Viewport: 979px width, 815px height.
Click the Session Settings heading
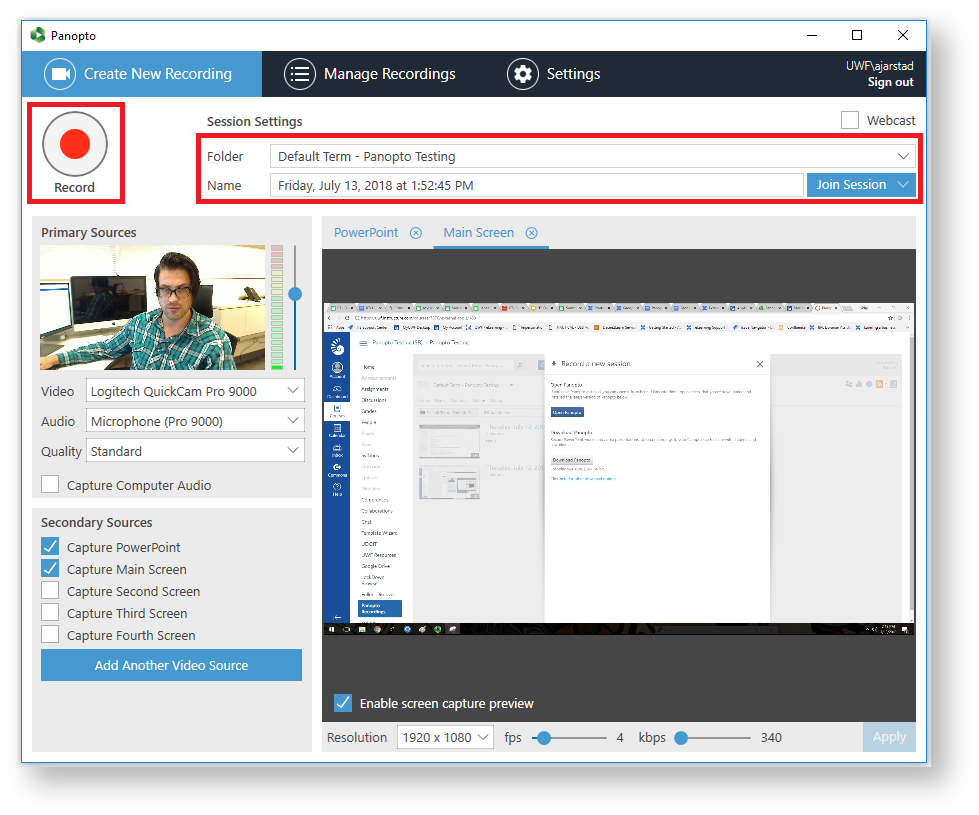coord(254,121)
